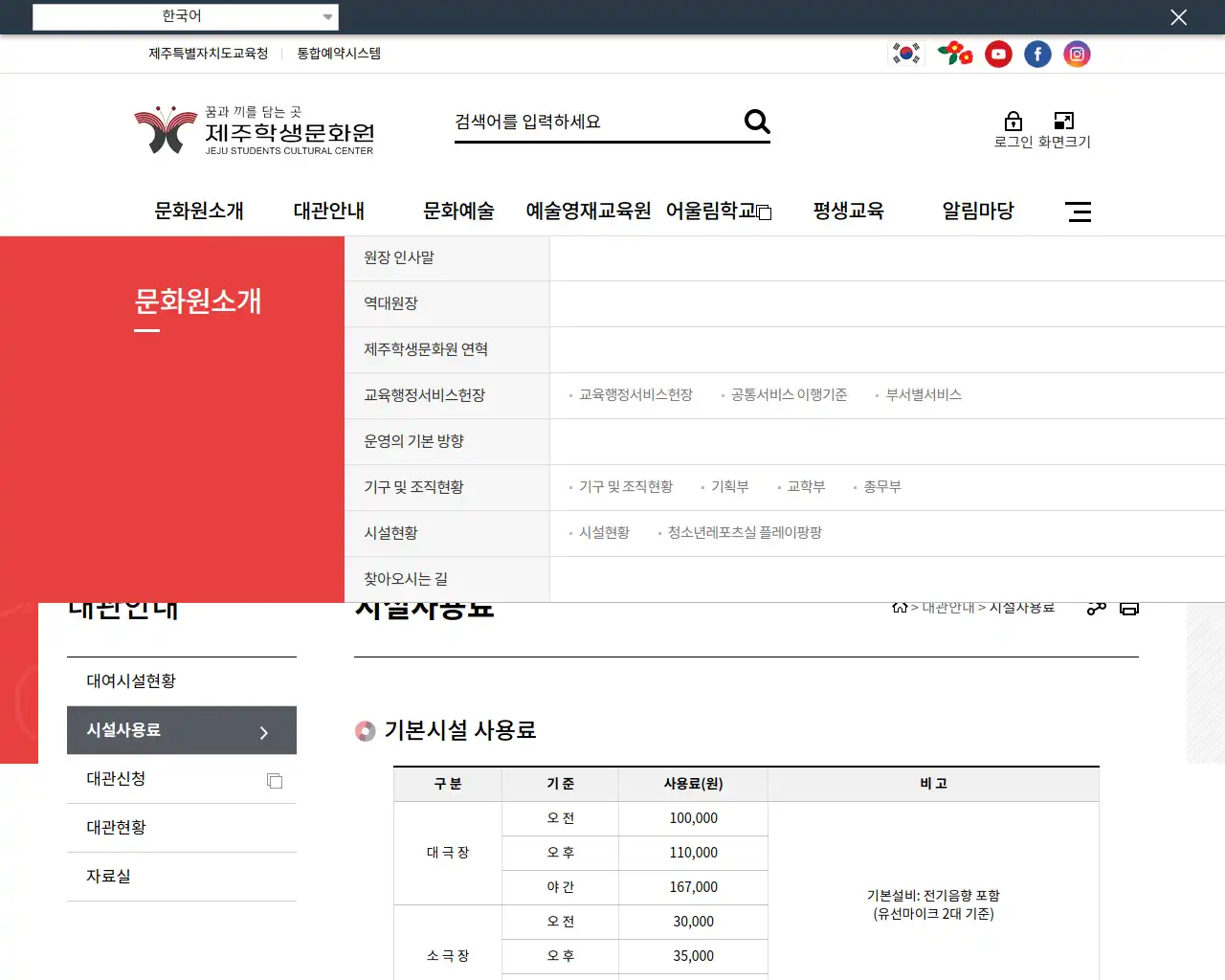
Task: Click the home breadcrumb icon
Action: (x=900, y=608)
